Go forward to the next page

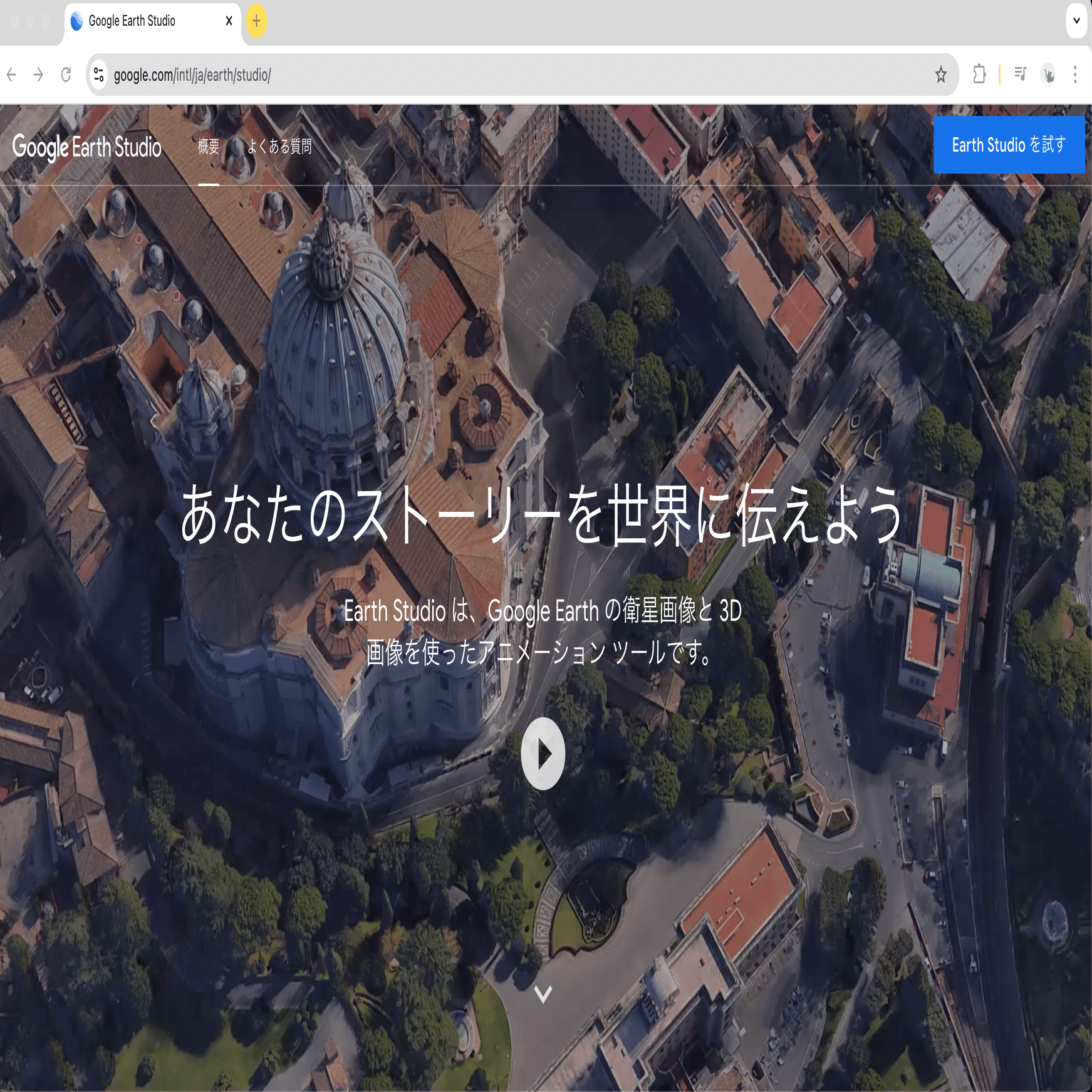pyautogui.click(x=39, y=75)
